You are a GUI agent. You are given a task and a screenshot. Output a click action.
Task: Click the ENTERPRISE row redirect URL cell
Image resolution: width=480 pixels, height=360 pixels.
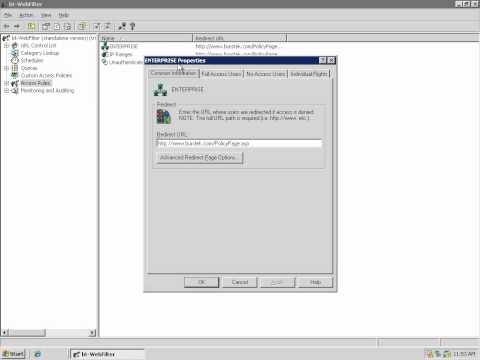point(236,46)
